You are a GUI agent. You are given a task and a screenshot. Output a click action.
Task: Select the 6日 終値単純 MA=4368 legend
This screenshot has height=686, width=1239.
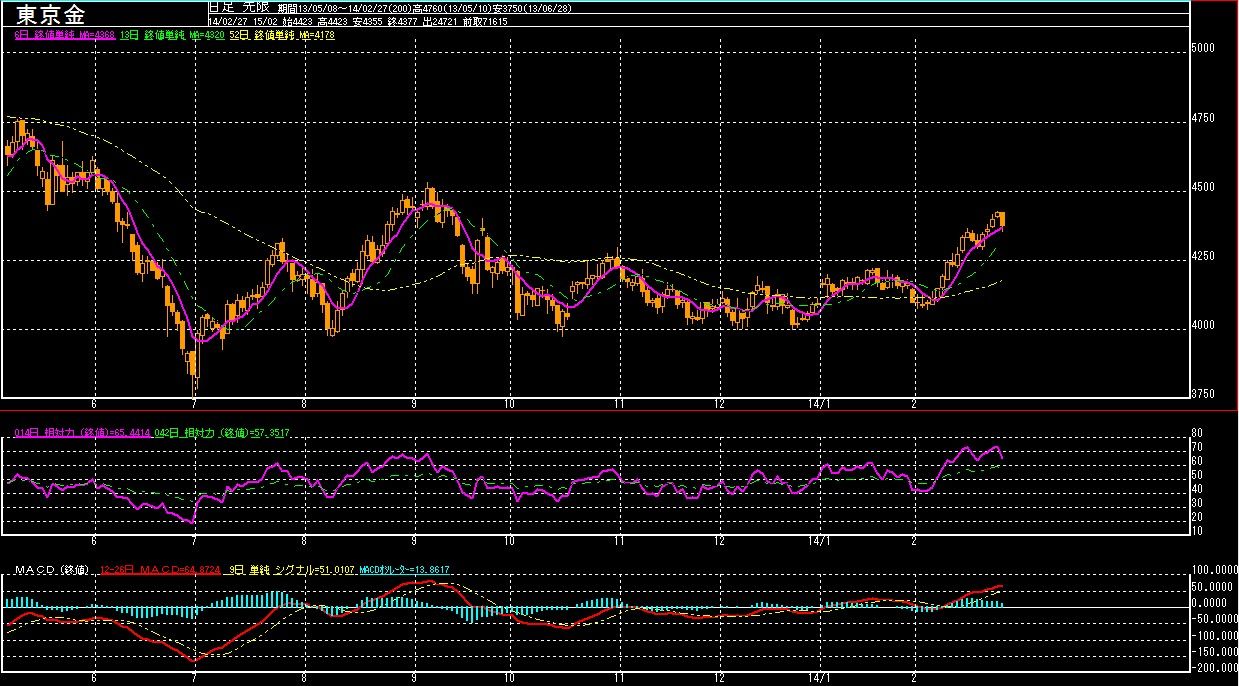(65, 35)
